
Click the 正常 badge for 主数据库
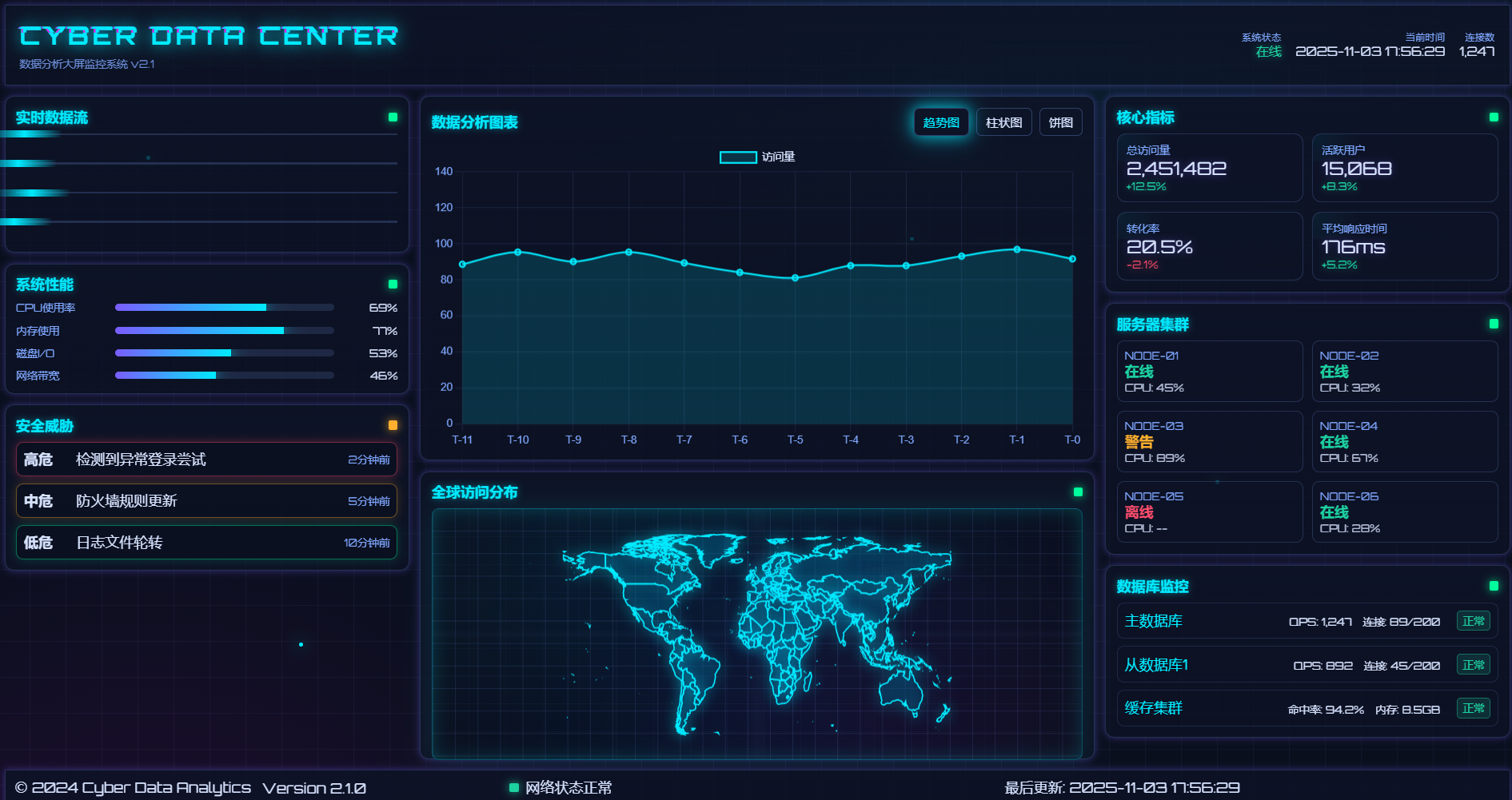click(1473, 621)
